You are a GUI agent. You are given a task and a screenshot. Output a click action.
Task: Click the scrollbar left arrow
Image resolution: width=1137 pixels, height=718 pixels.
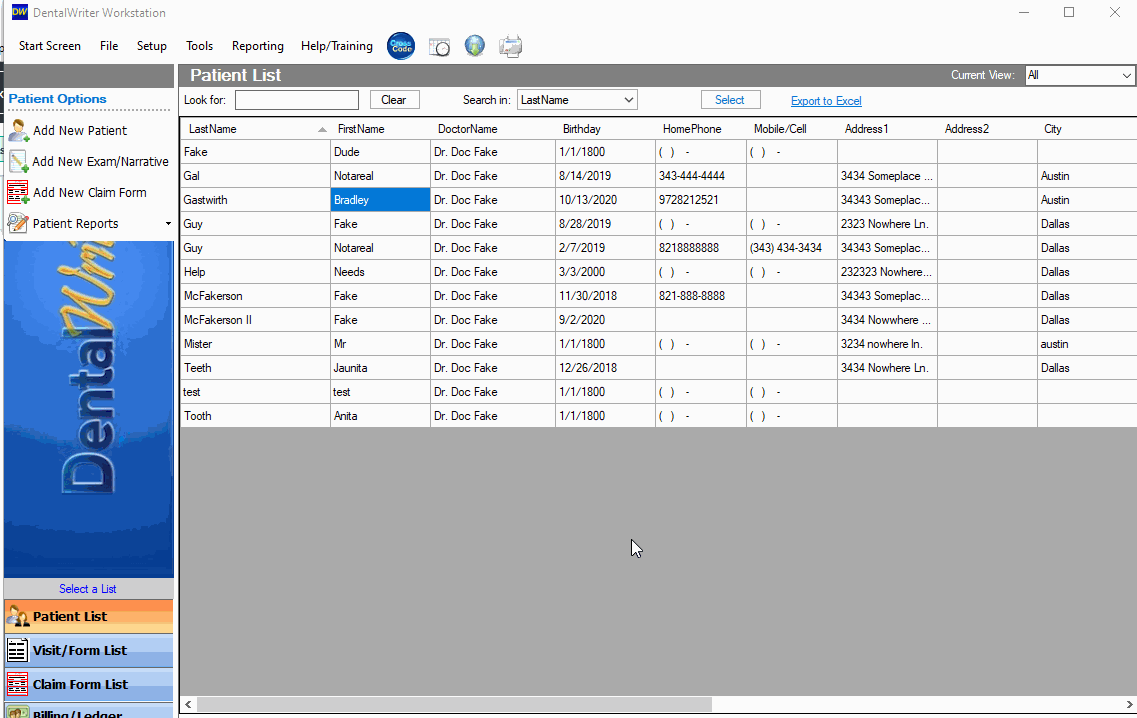189,704
